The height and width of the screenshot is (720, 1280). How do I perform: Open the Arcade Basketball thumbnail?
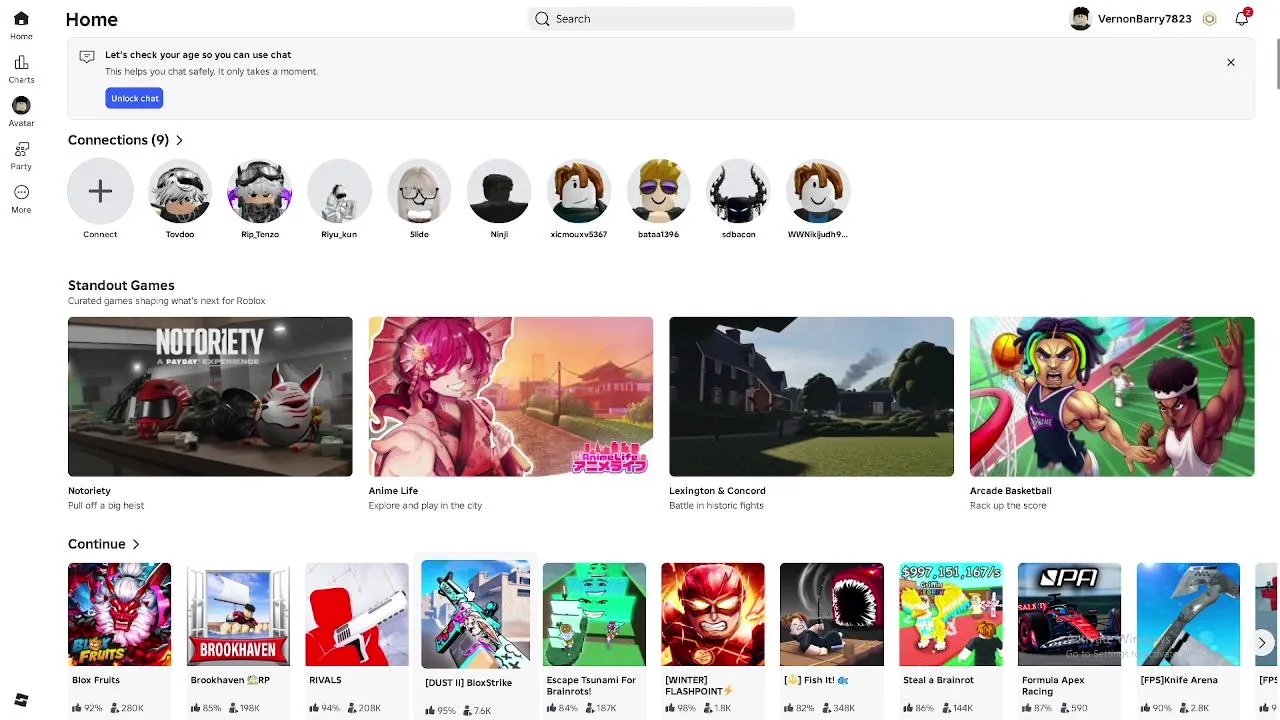pyautogui.click(x=1112, y=397)
